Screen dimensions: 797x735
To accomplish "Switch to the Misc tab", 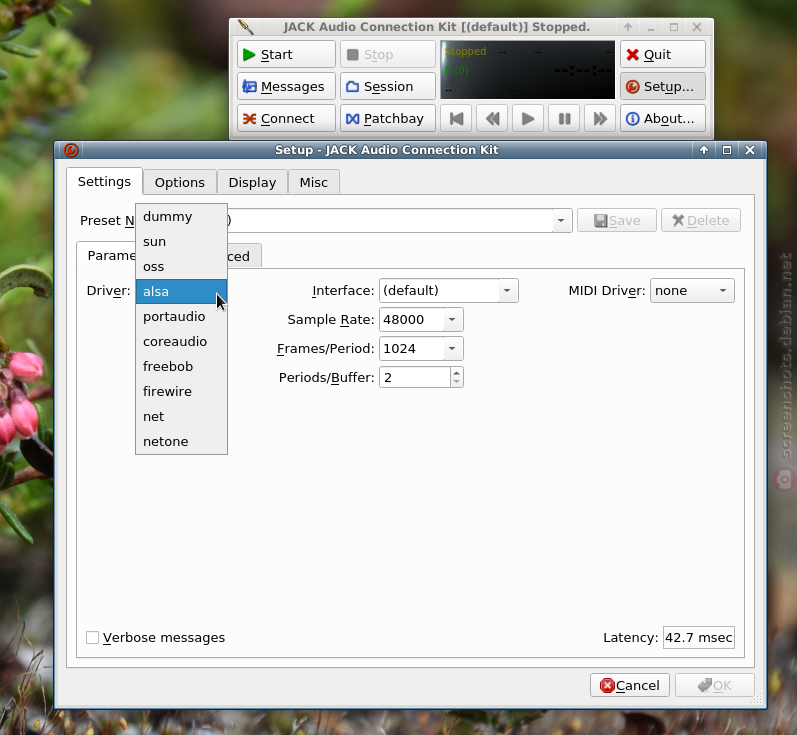I will click(314, 182).
